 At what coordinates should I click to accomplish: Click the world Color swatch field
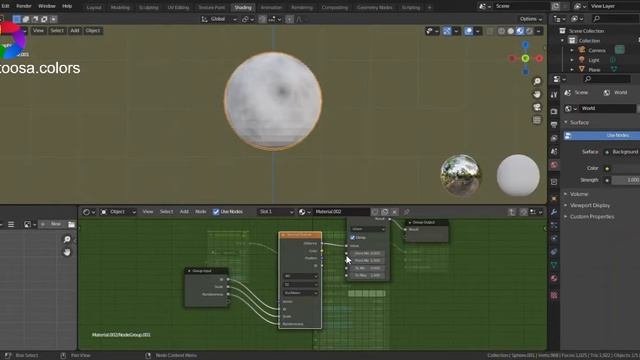click(x=626, y=168)
